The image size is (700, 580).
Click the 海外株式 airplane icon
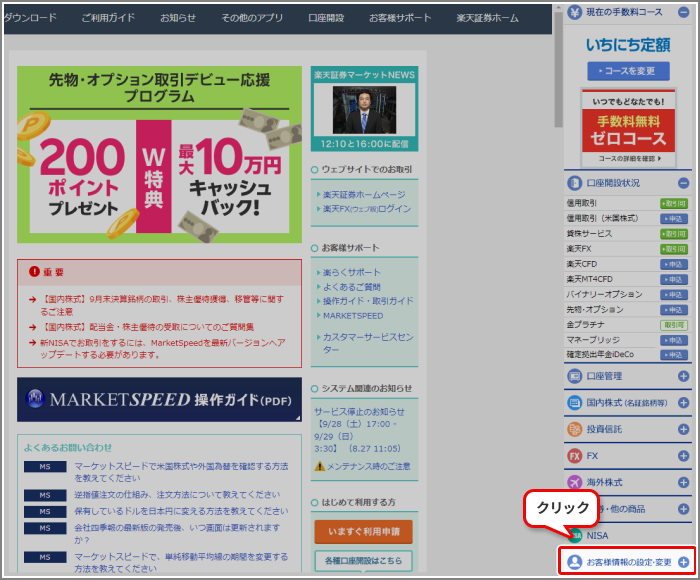(x=574, y=482)
